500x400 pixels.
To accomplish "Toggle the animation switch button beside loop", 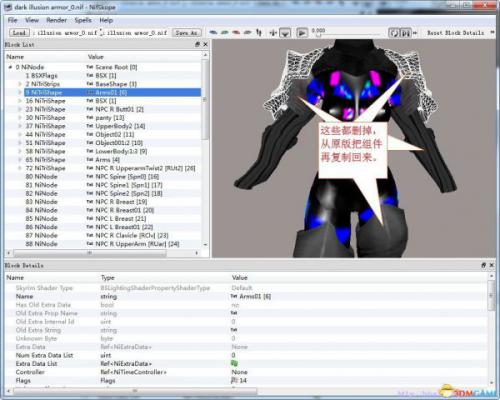I will point(405,33).
